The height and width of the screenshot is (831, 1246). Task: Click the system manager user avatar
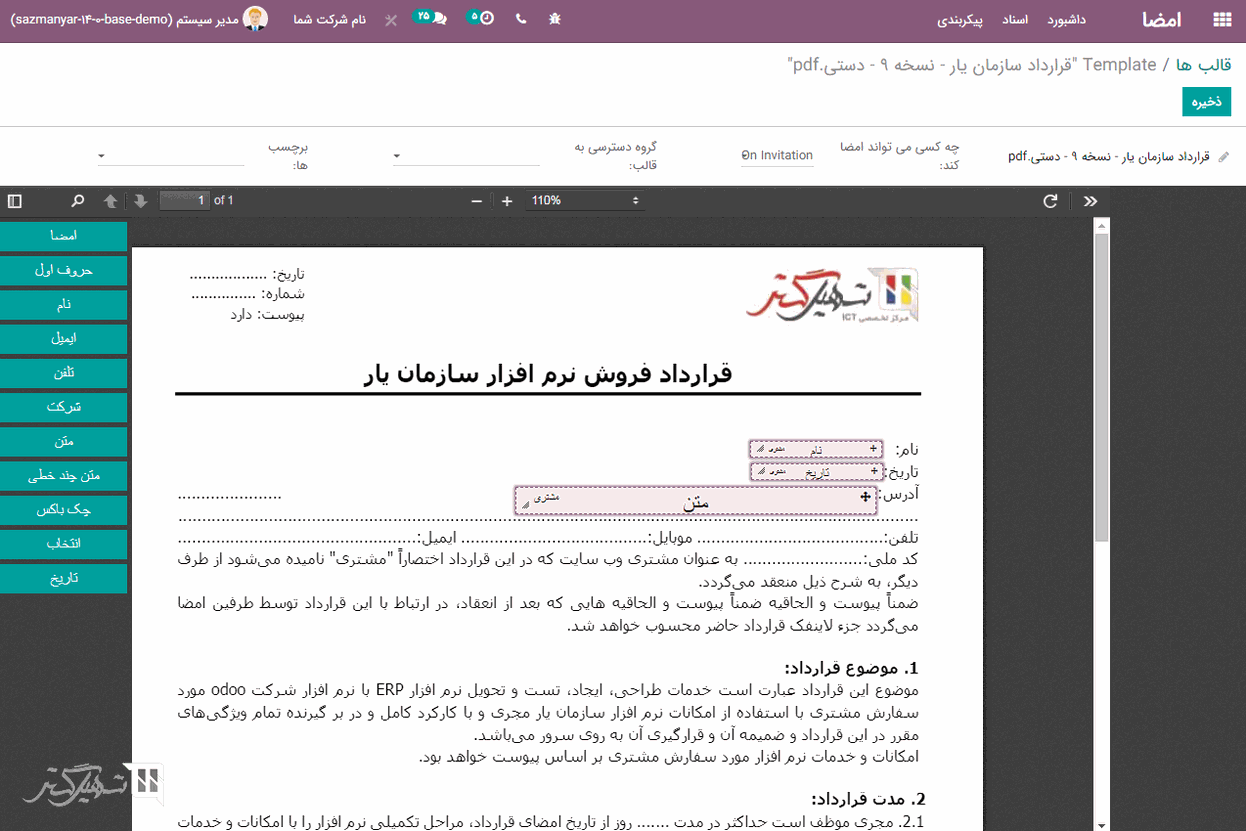[x=256, y=19]
